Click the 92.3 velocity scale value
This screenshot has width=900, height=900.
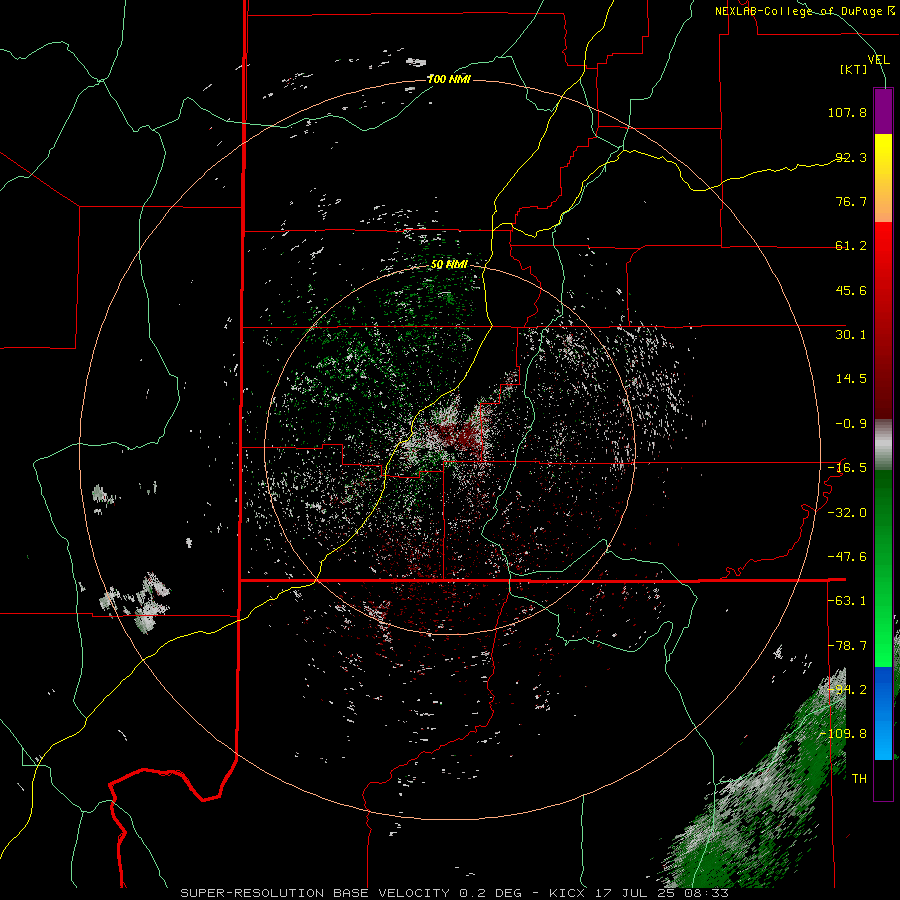tap(851, 157)
